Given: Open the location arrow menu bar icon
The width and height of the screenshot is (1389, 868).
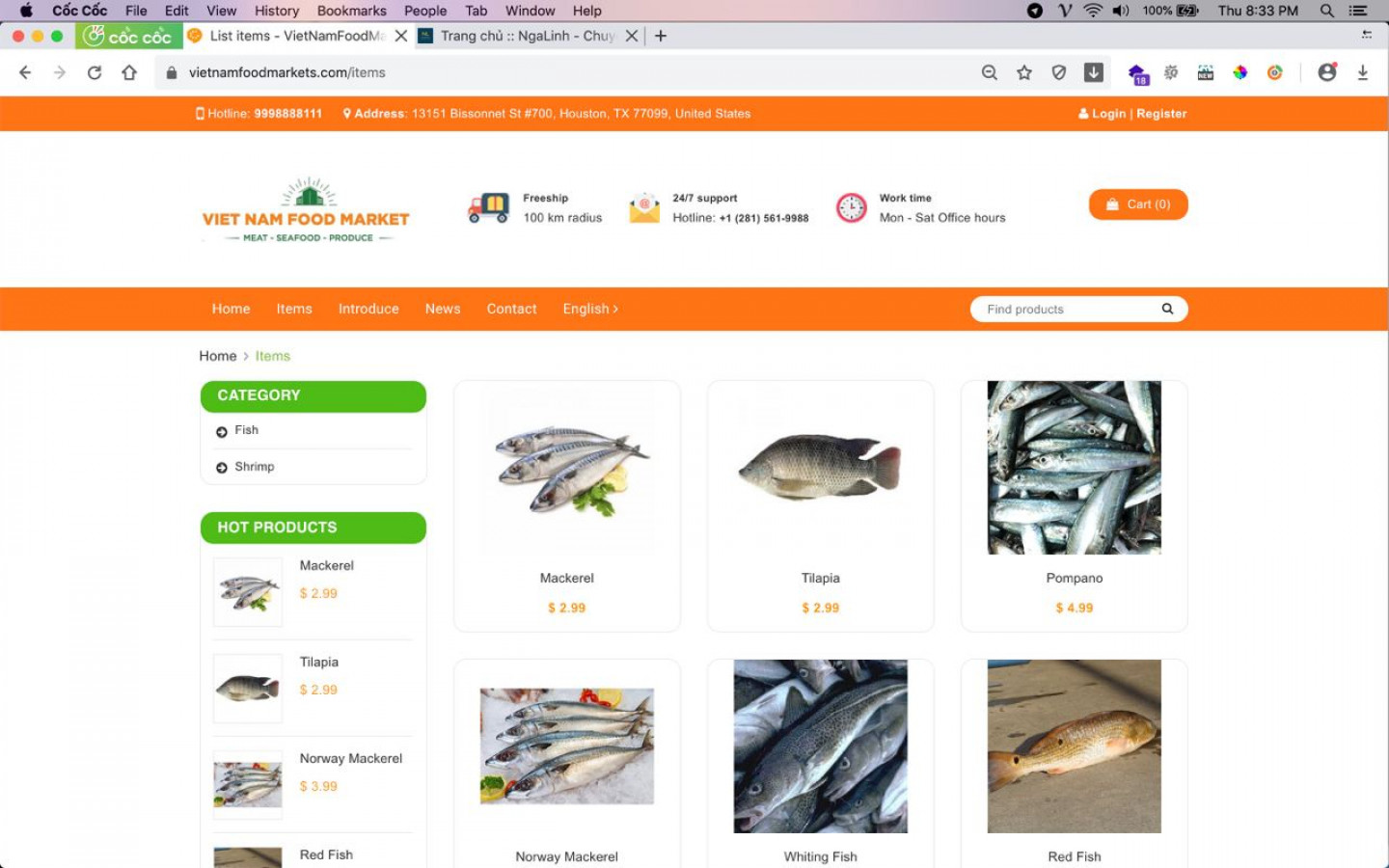Looking at the screenshot, I should pyautogui.click(x=1035, y=11).
